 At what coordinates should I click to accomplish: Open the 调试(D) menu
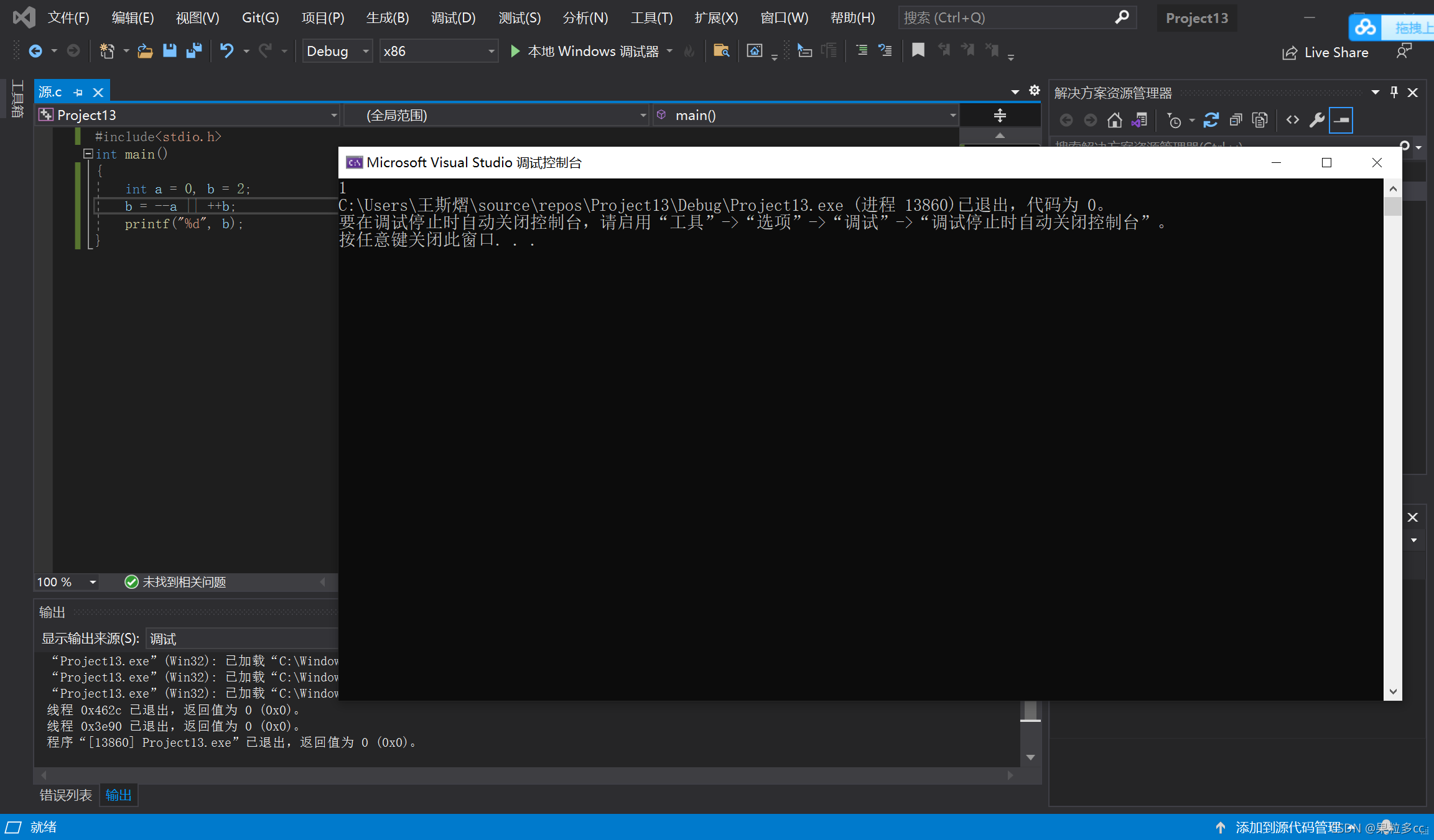point(453,18)
